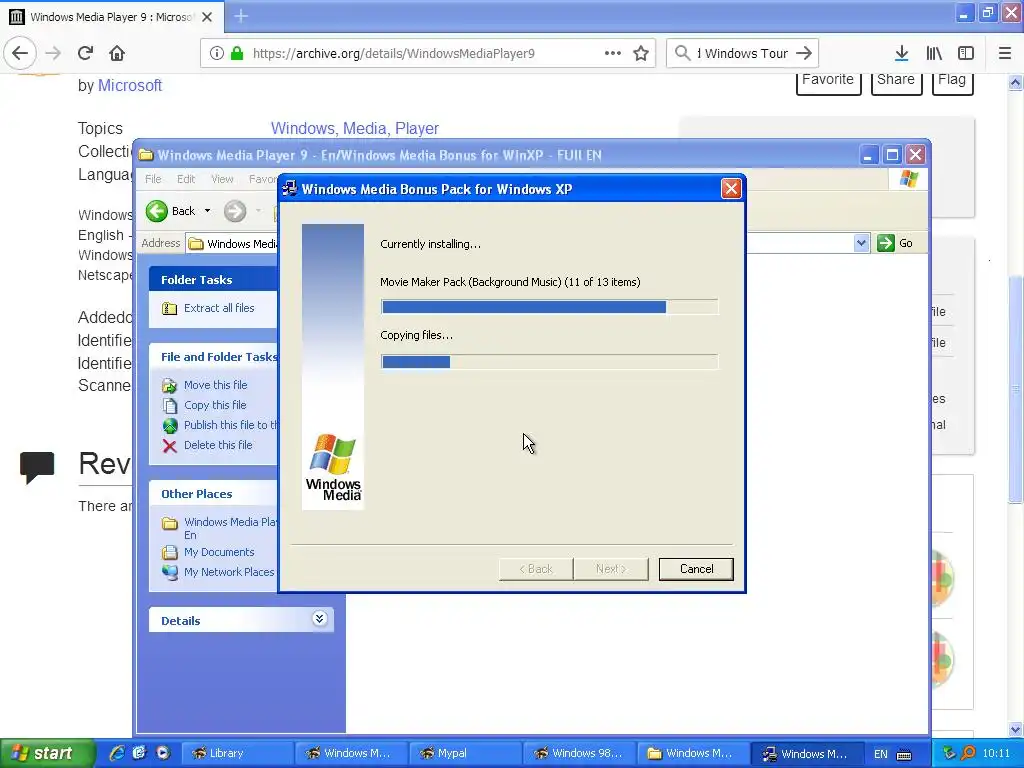
Task: Open the browser hamburger menu
Action: pyautogui.click(x=1005, y=54)
